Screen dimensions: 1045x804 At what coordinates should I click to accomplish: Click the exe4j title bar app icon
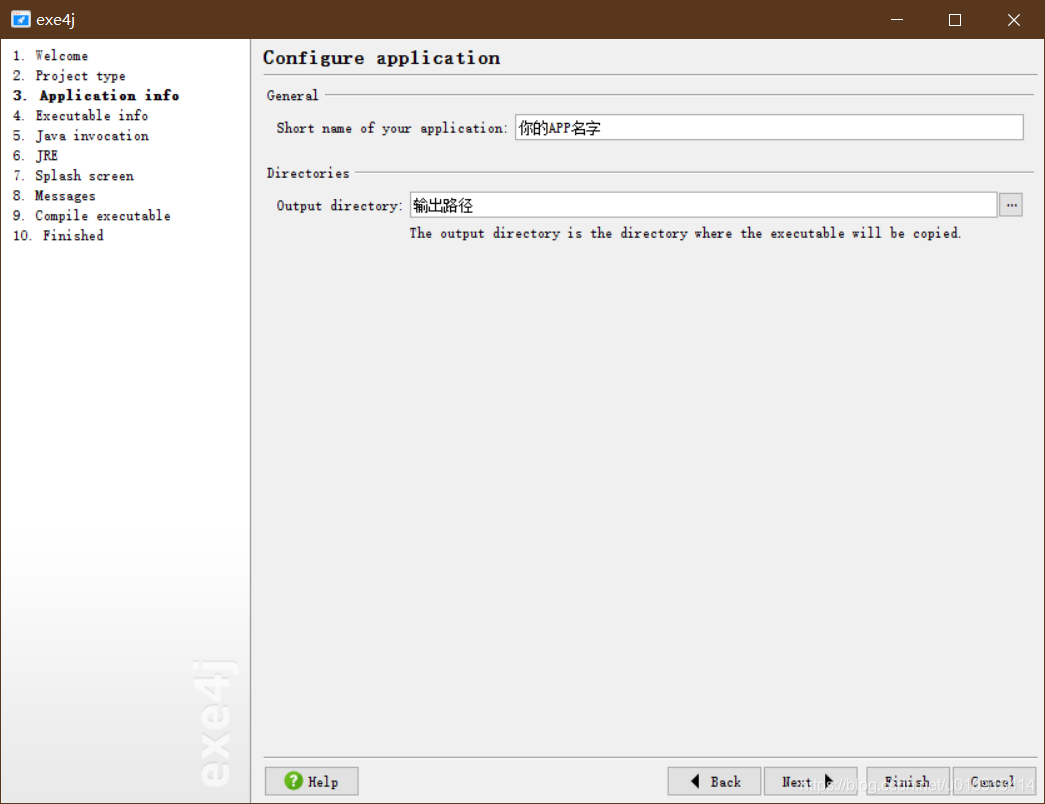click(x=21, y=19)
